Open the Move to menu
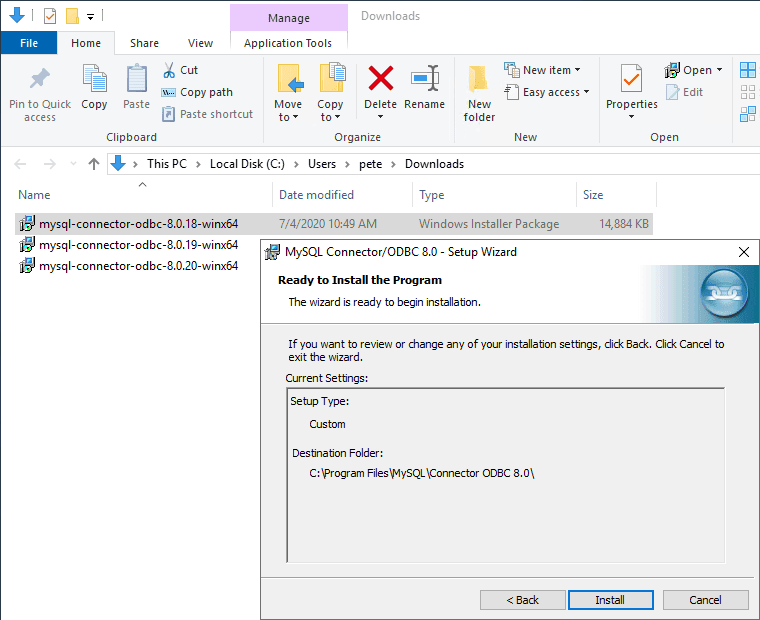The width and height of the screenshot is (760, 620). pos(288,92)
